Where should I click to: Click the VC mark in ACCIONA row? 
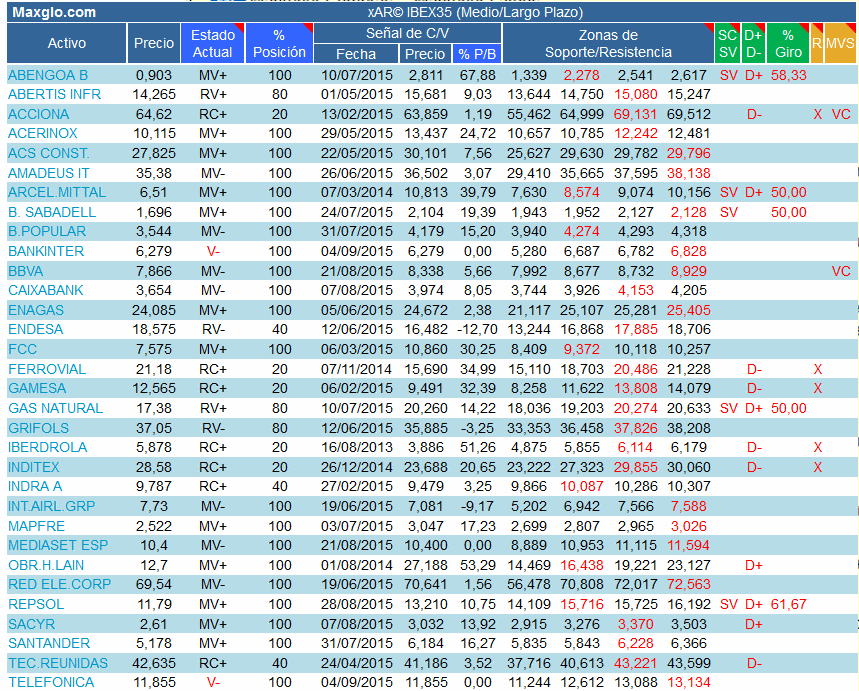click(841, 114)
